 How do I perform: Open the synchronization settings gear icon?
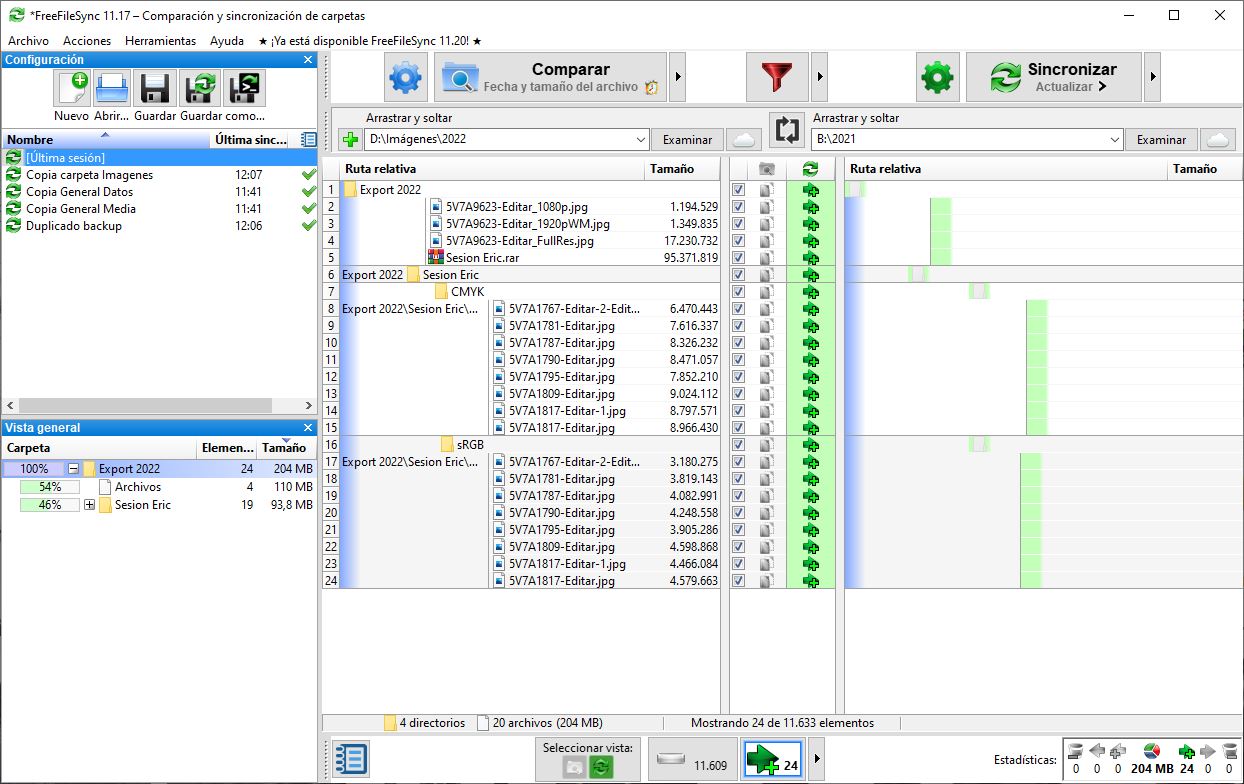[937, 77]
